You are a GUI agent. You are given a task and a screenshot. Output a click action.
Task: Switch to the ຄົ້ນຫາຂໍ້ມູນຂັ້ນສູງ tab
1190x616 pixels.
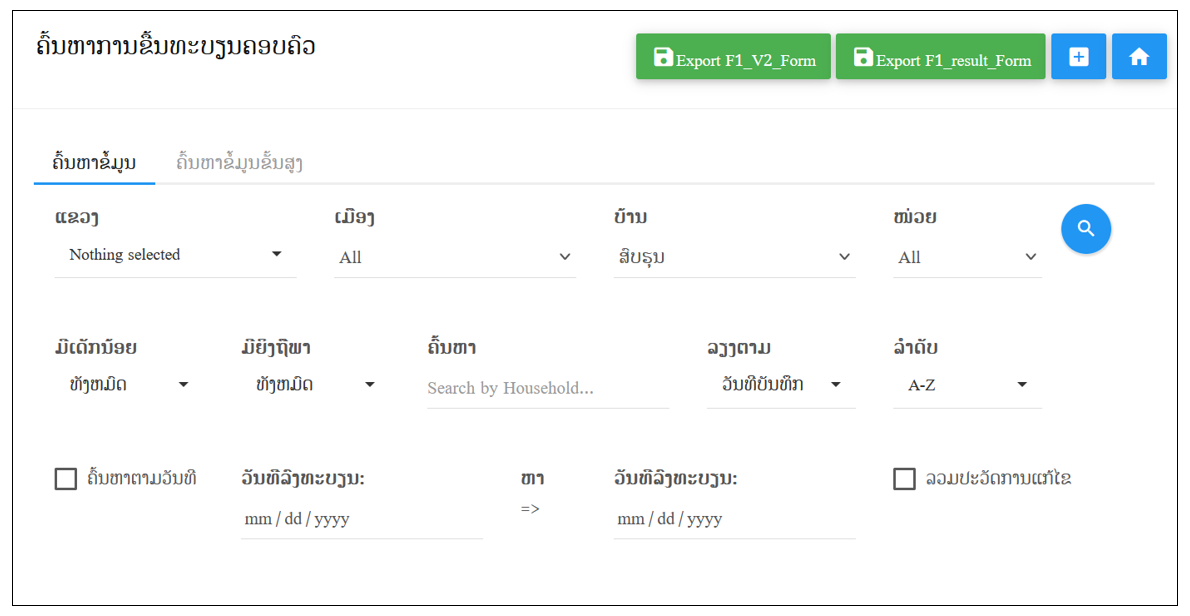[x=240, y=162]
